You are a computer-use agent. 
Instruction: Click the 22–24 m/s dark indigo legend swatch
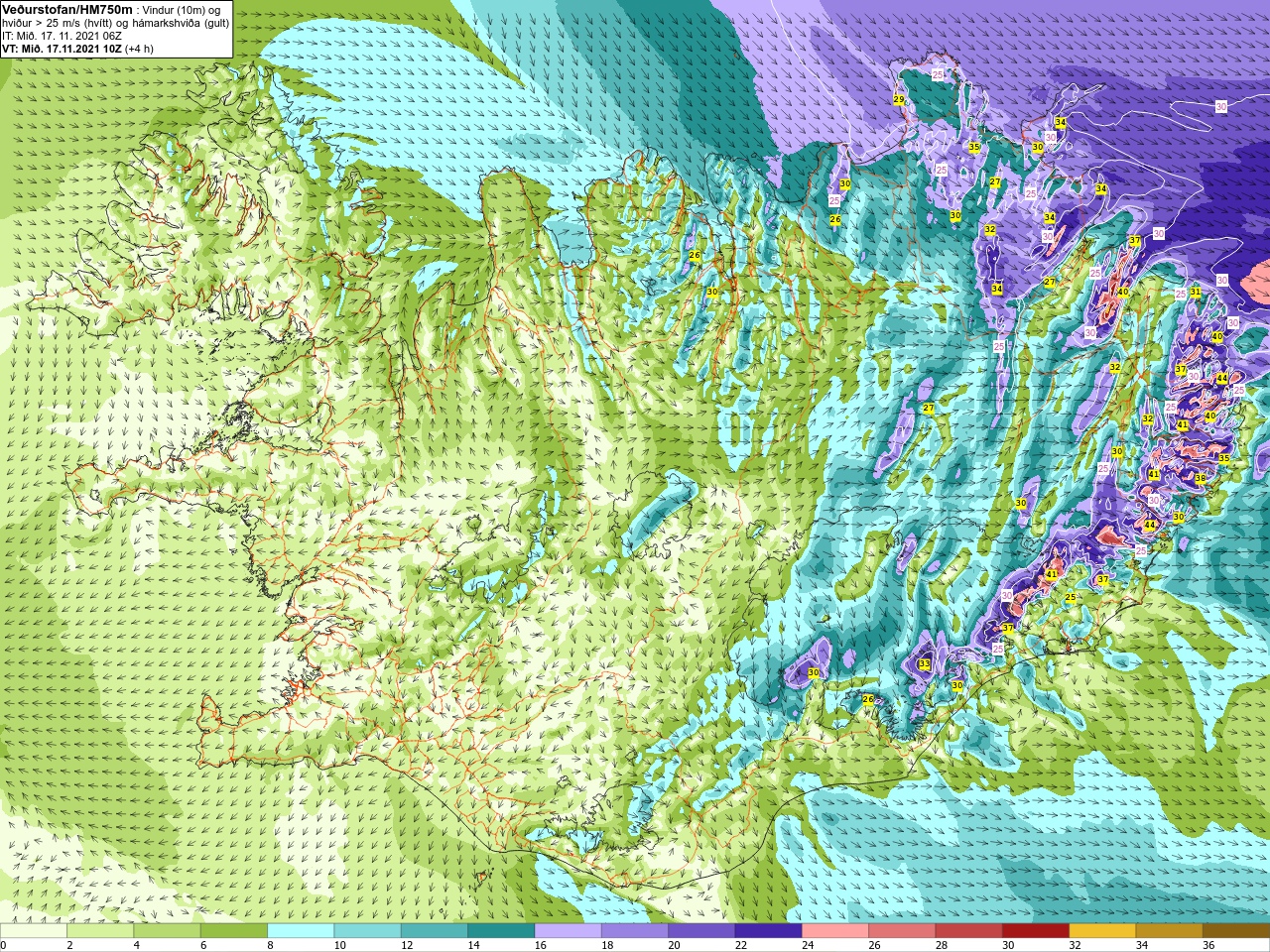pos(768,931)
